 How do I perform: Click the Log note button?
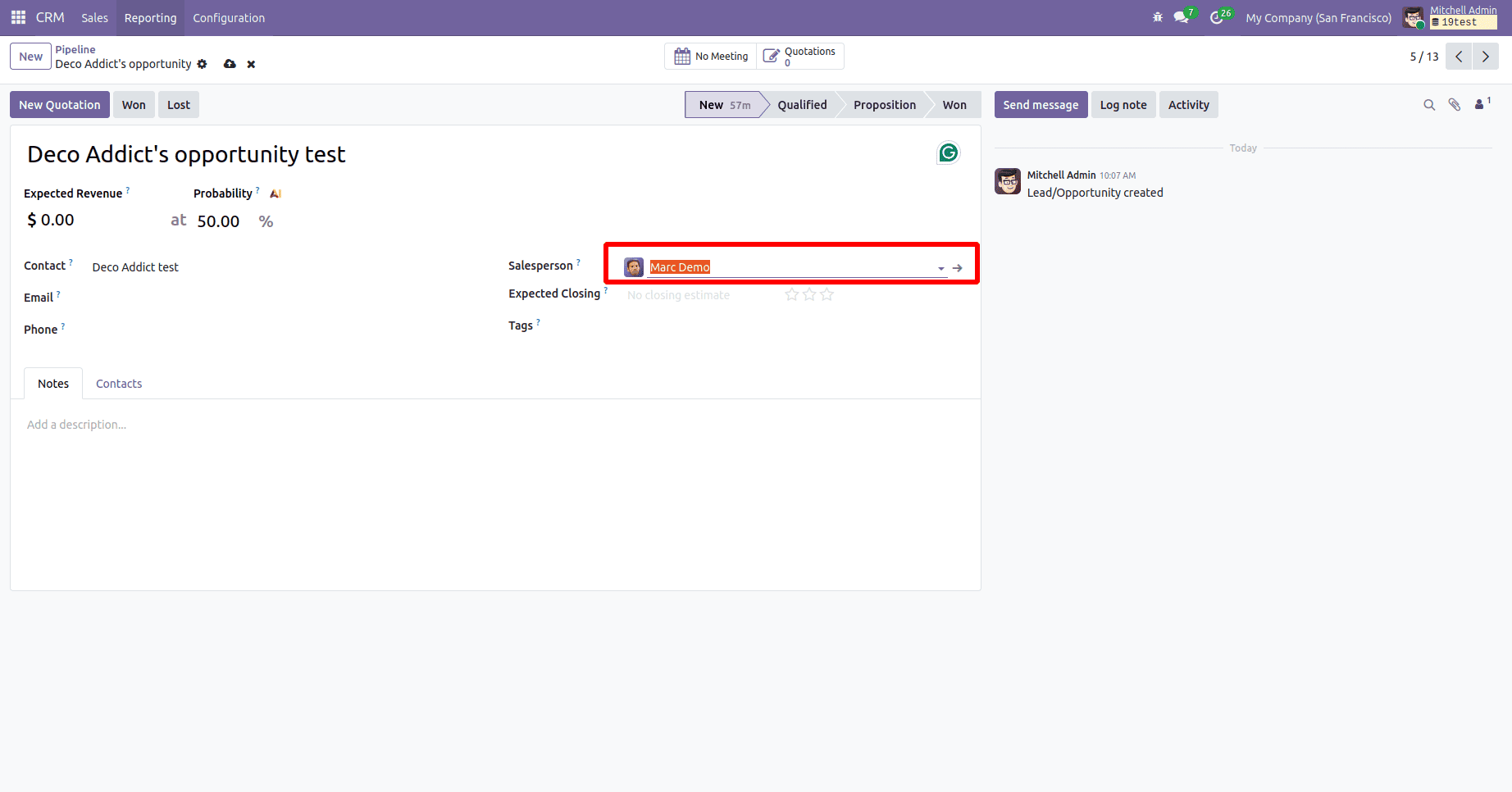(1123, 104)
